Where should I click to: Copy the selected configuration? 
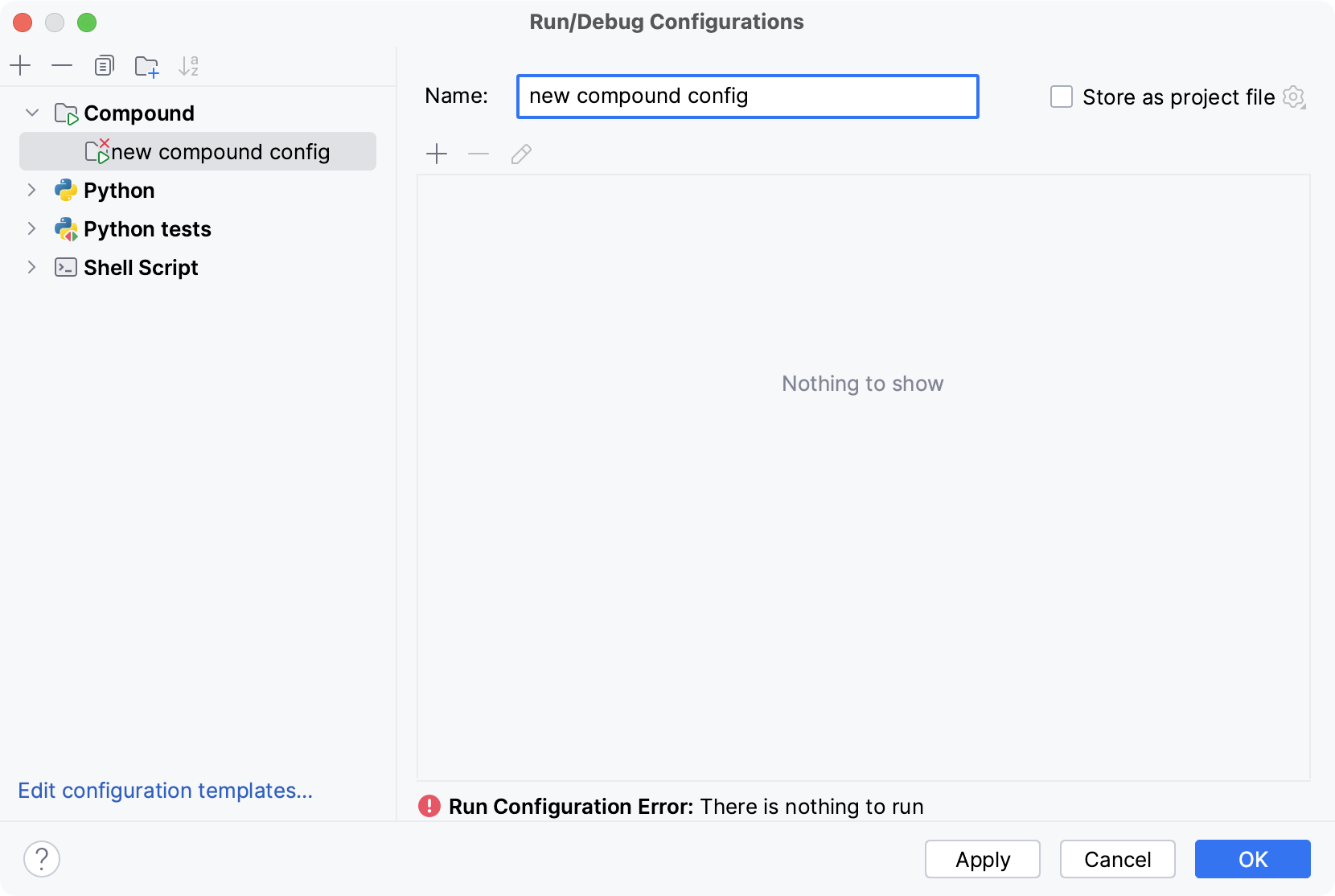(104, 66)
